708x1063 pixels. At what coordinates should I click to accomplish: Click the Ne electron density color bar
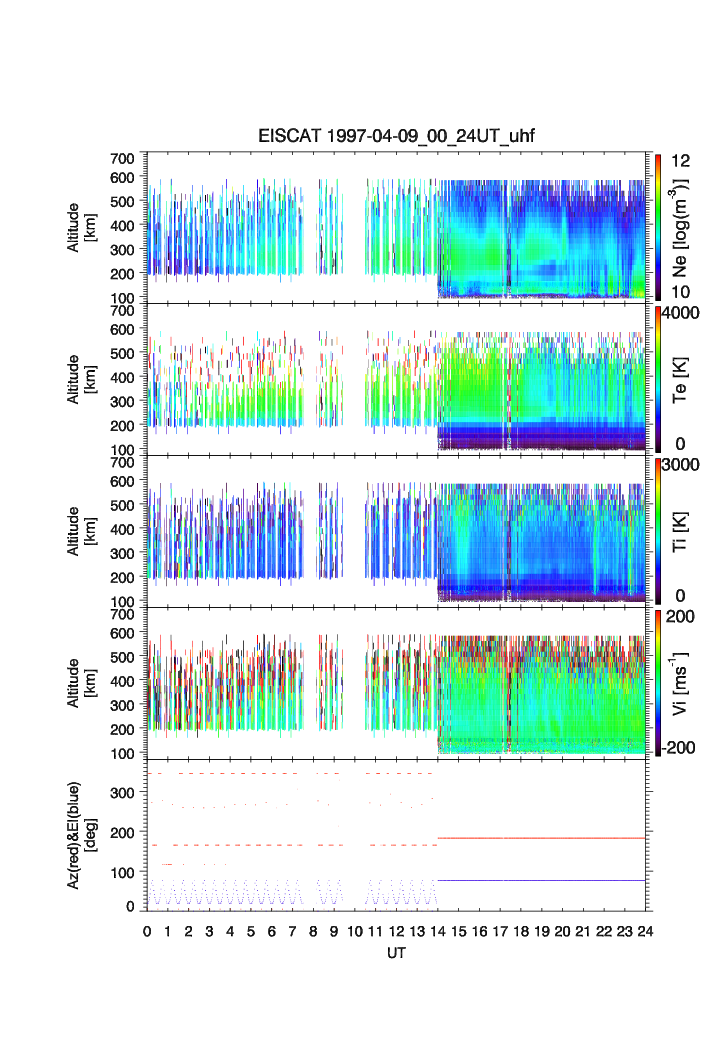(658, 225)
